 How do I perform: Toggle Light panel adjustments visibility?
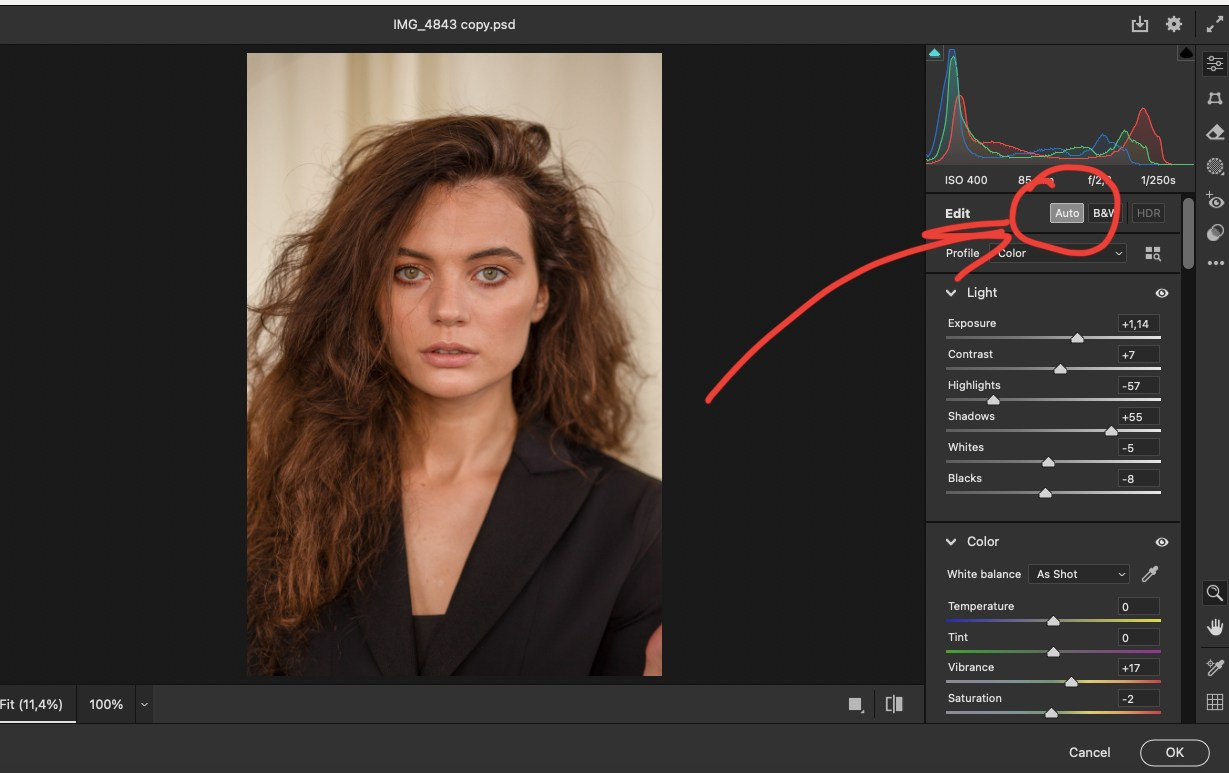click(1161, 292)
